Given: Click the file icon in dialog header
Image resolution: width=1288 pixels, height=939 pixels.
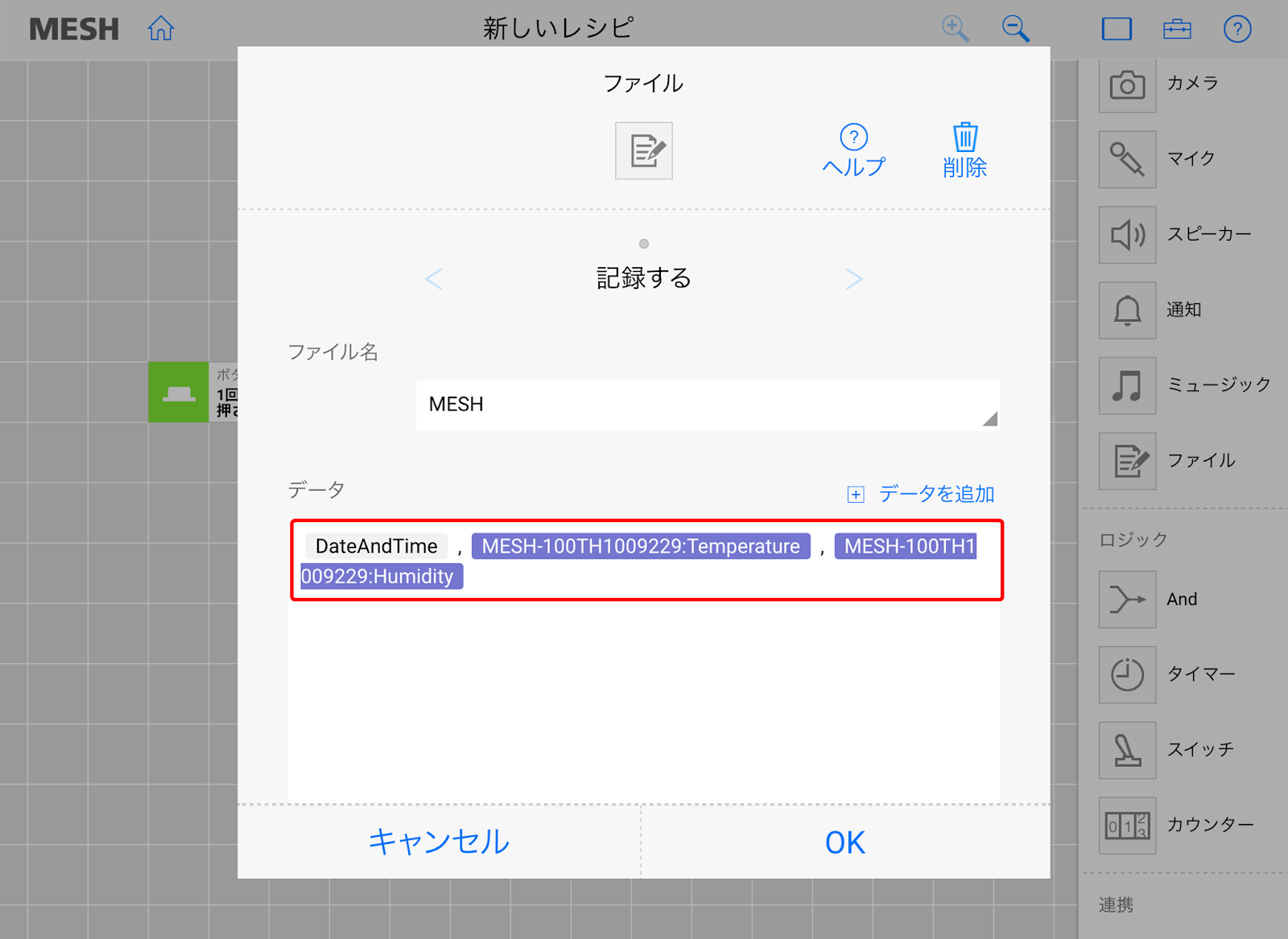Looking at the screenshot, I should (x=644, y=150).
